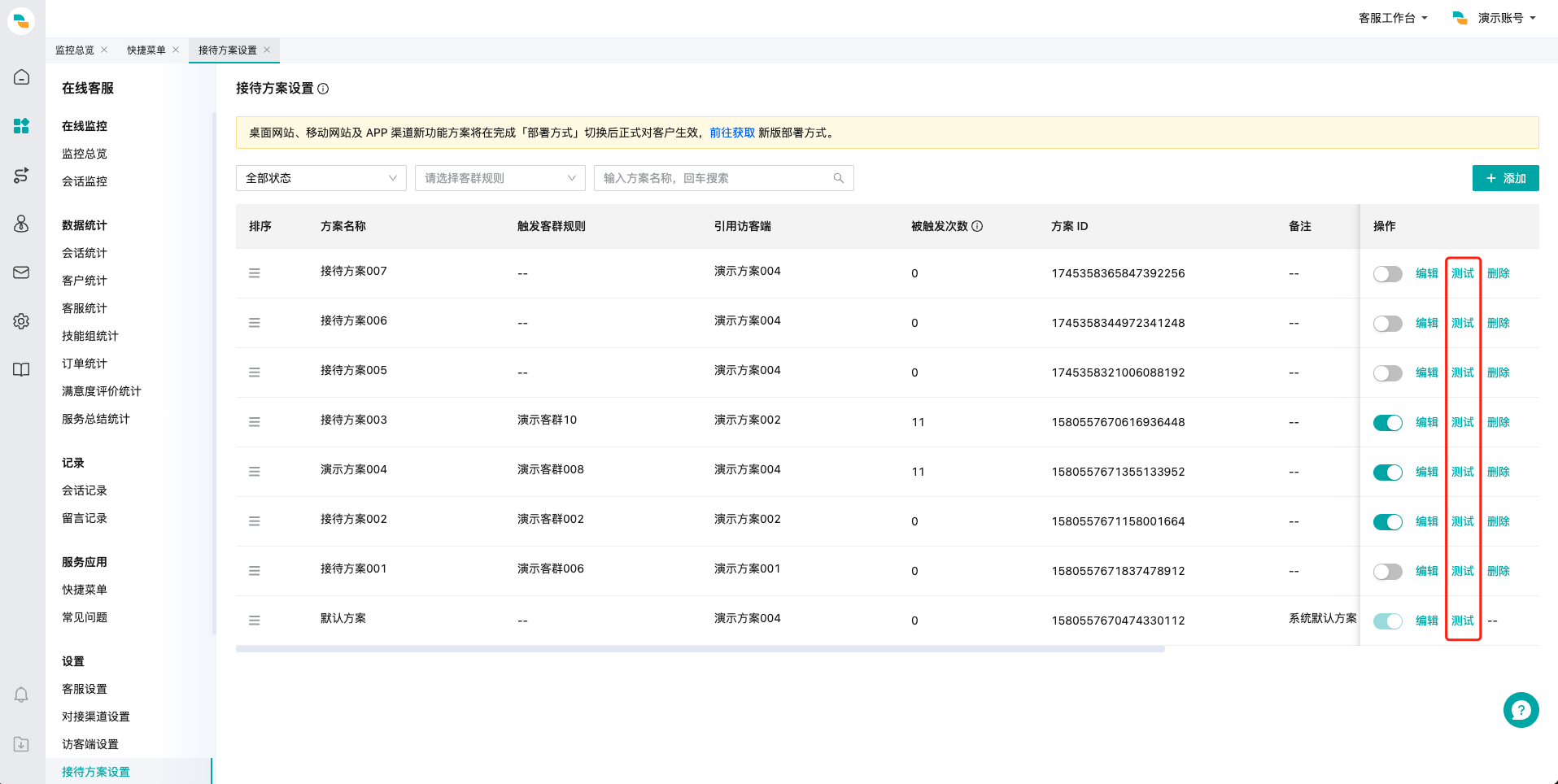1558x784 pixels.
Task: Click the 系统默认方案 remark cell
Action: (1323, 618)
